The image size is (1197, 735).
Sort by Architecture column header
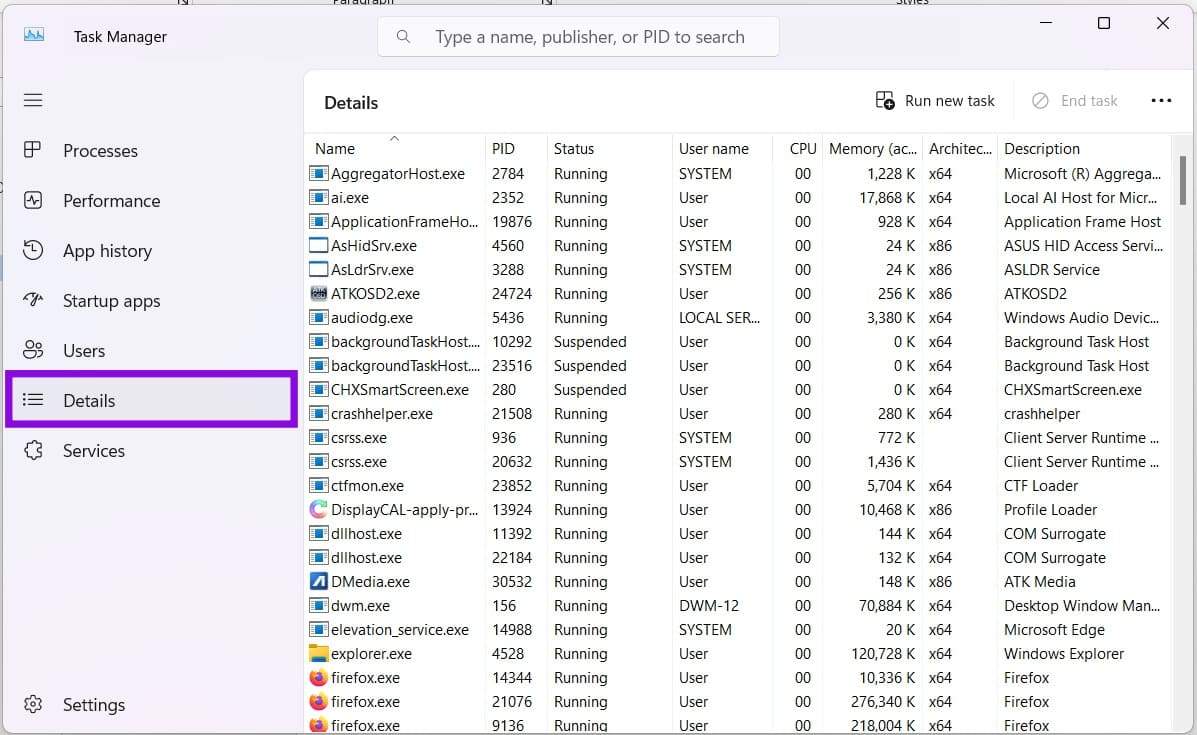960,148
